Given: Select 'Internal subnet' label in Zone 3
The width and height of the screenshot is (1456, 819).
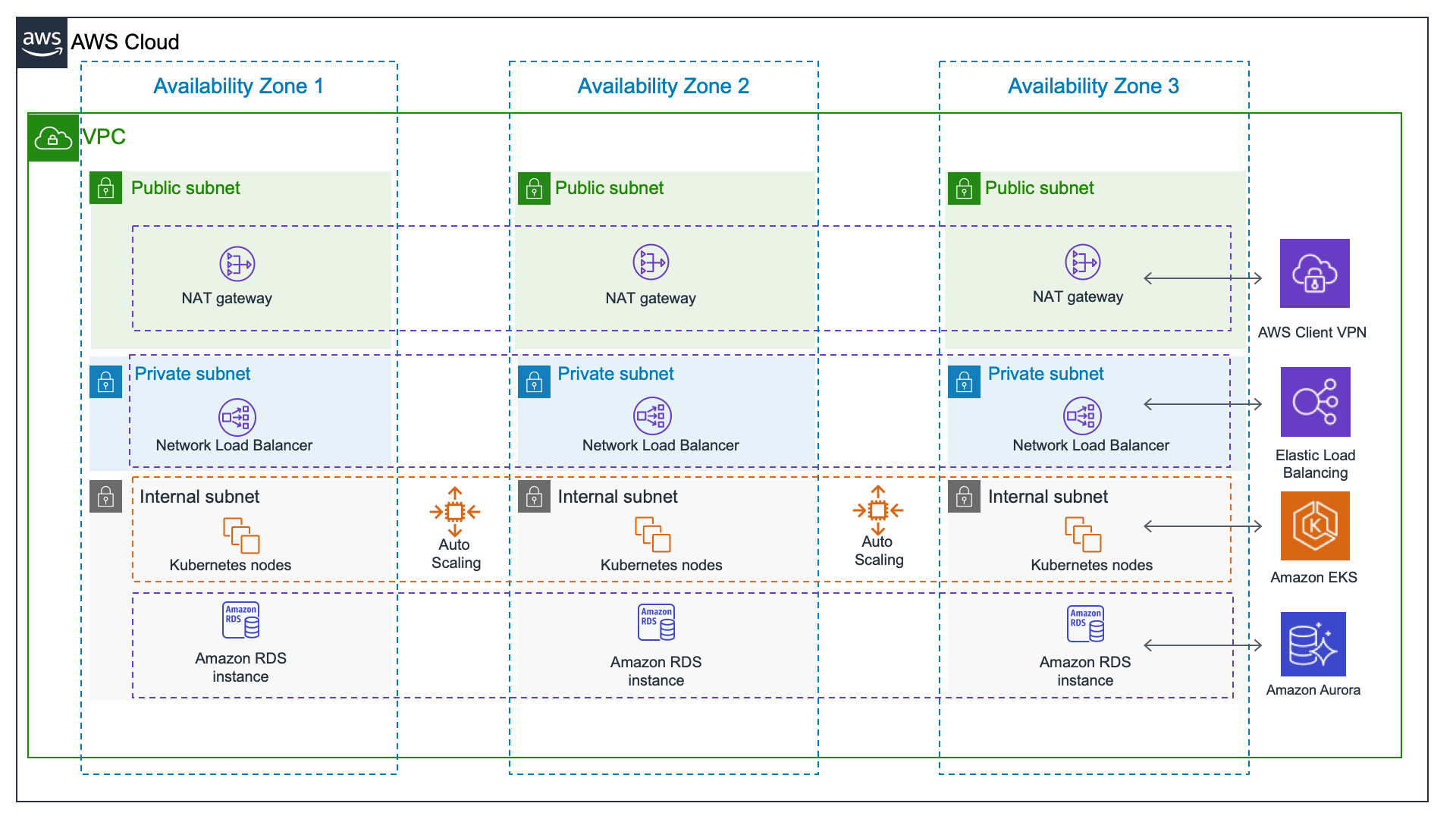Looking at the screenshot, I should tap(1048, 497).
